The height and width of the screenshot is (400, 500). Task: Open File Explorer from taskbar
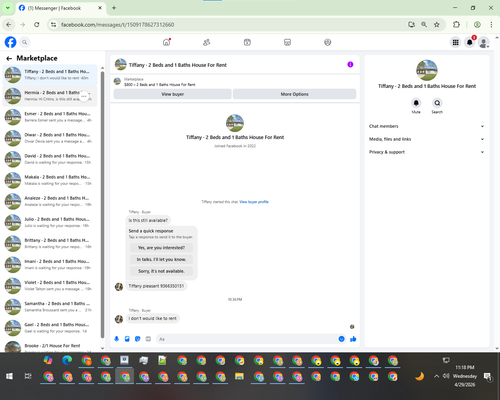pyautogui.click(x=239, y=377)
